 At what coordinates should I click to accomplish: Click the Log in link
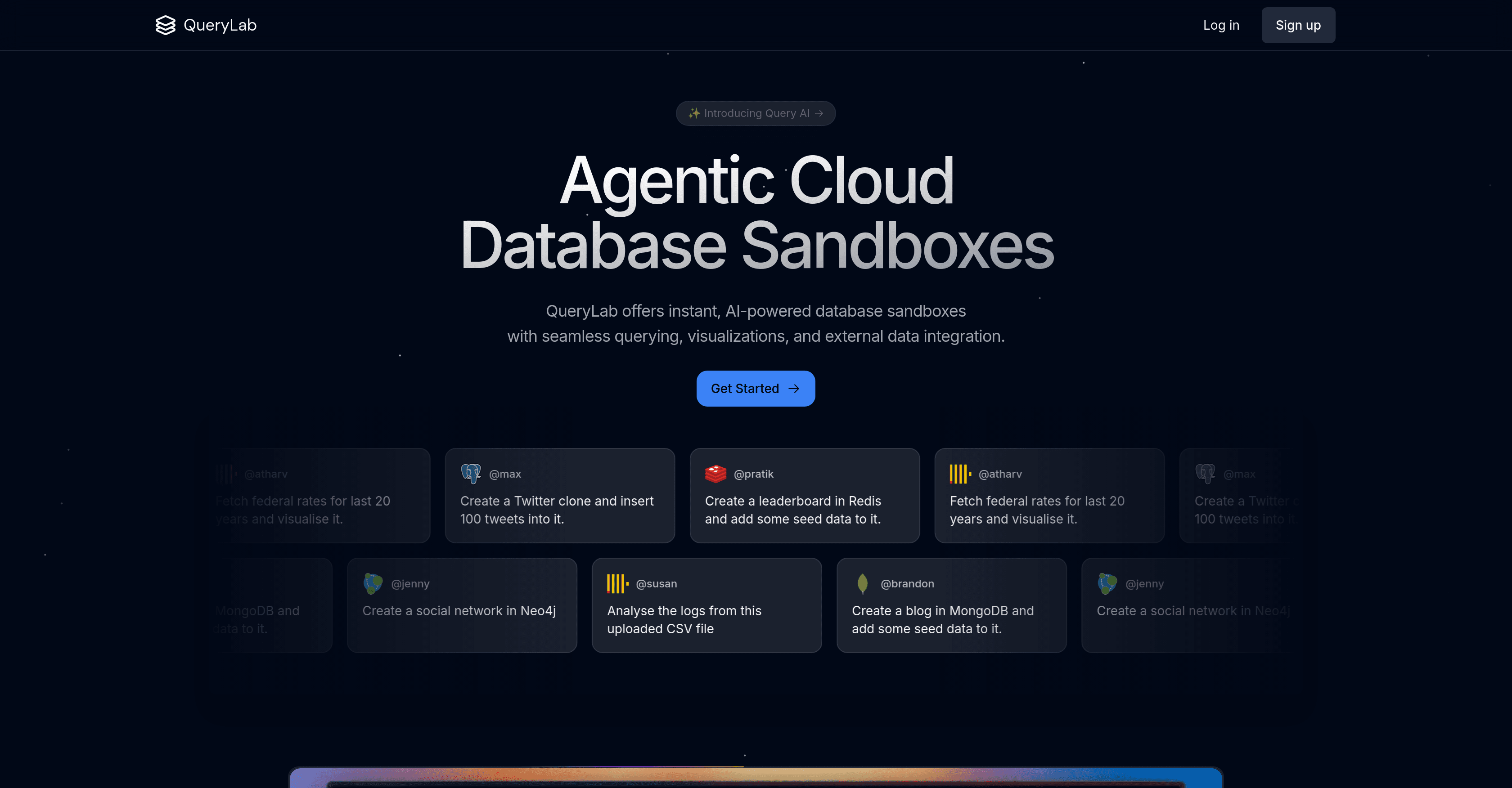click(x=1221, y=25)
